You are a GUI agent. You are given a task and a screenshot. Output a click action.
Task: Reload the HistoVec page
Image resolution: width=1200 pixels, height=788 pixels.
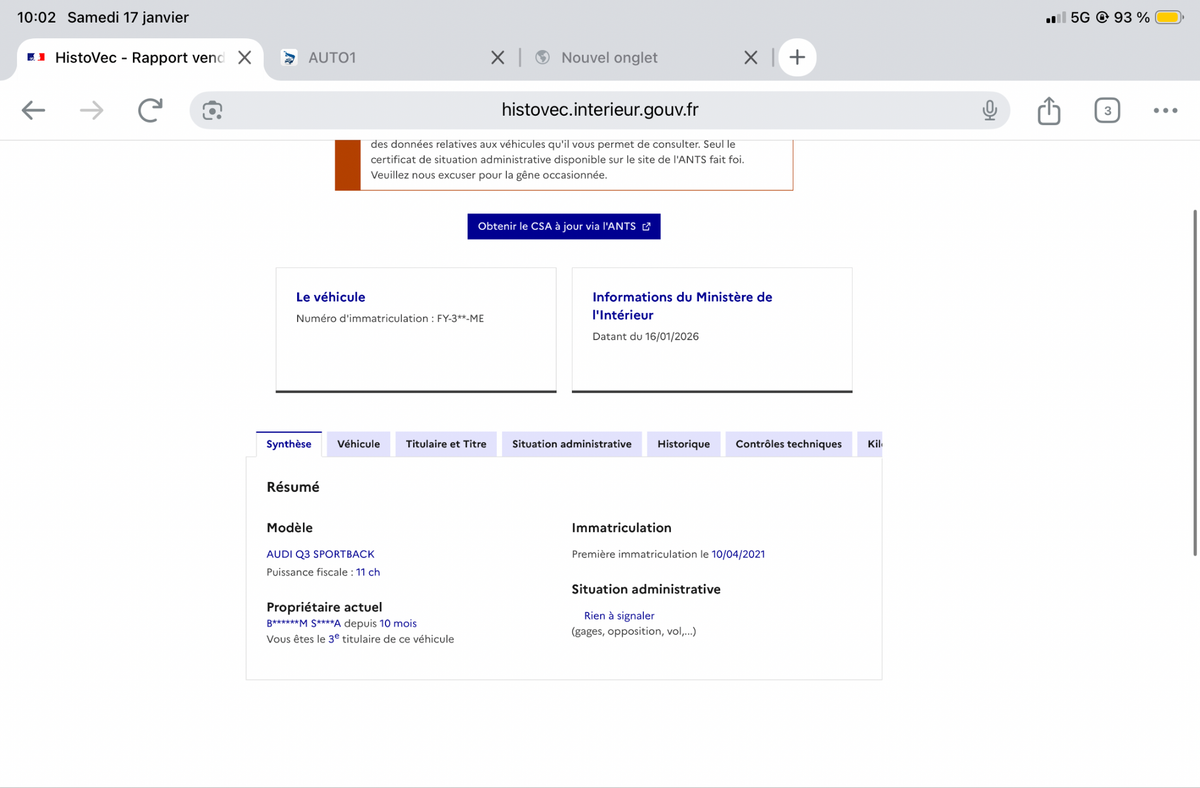pos(150,111)
